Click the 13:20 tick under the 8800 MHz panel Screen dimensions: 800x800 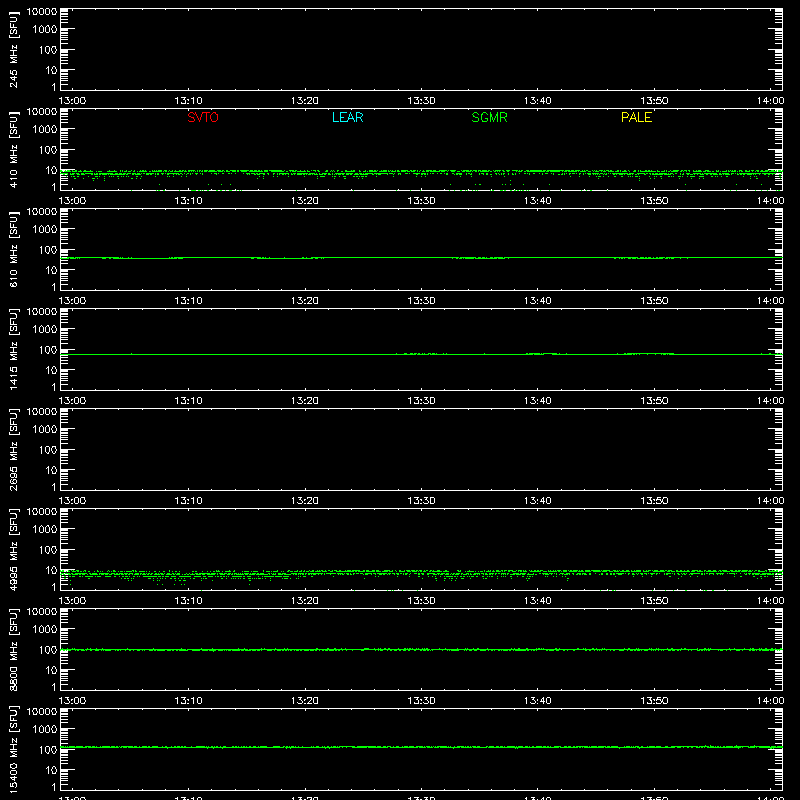305,701
